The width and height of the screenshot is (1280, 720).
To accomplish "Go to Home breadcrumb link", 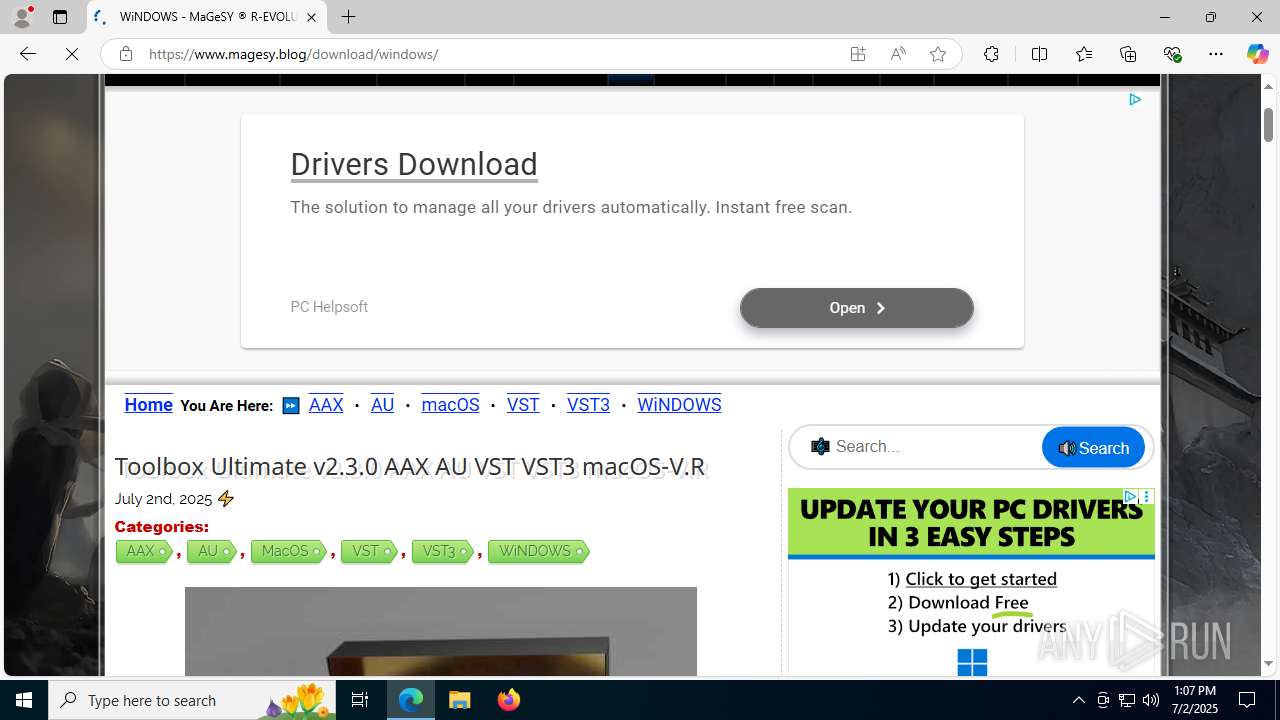I will click(148, 404).
